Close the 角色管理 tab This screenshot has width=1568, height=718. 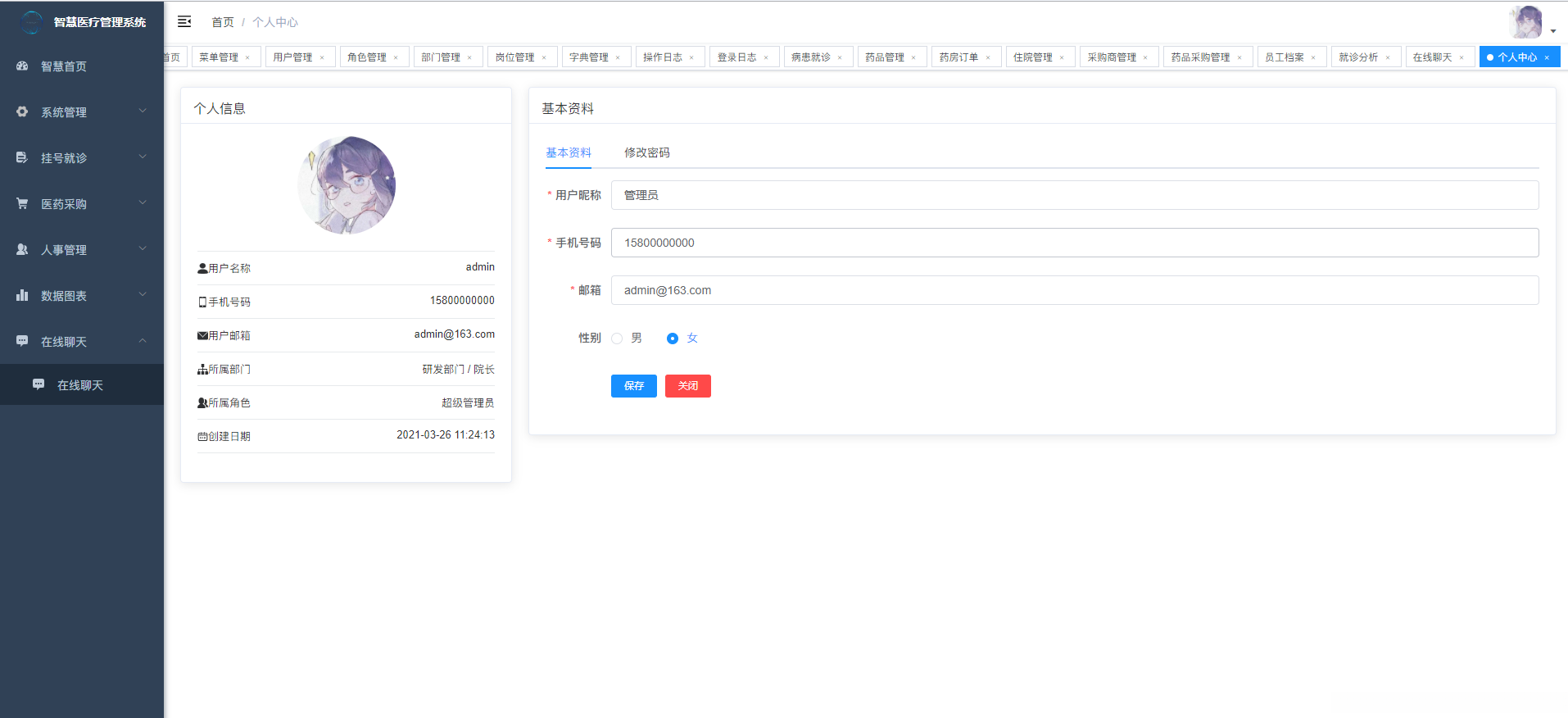(396, 57)
